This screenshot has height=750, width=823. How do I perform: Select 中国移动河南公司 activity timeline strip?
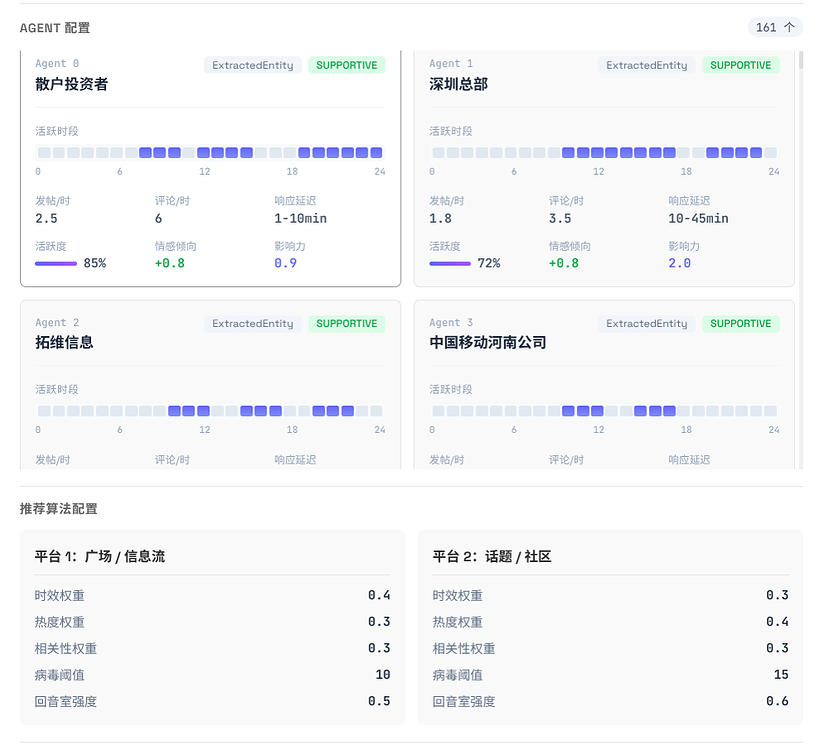tap(604, 411)
